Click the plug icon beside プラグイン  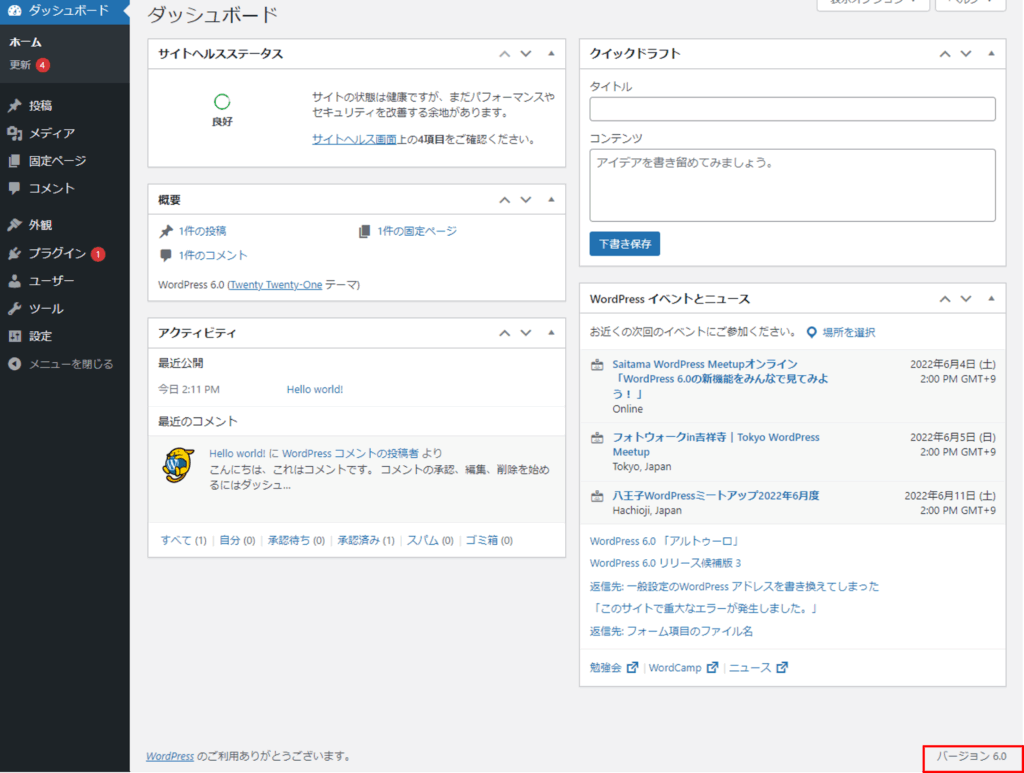(x=14, y=253)
